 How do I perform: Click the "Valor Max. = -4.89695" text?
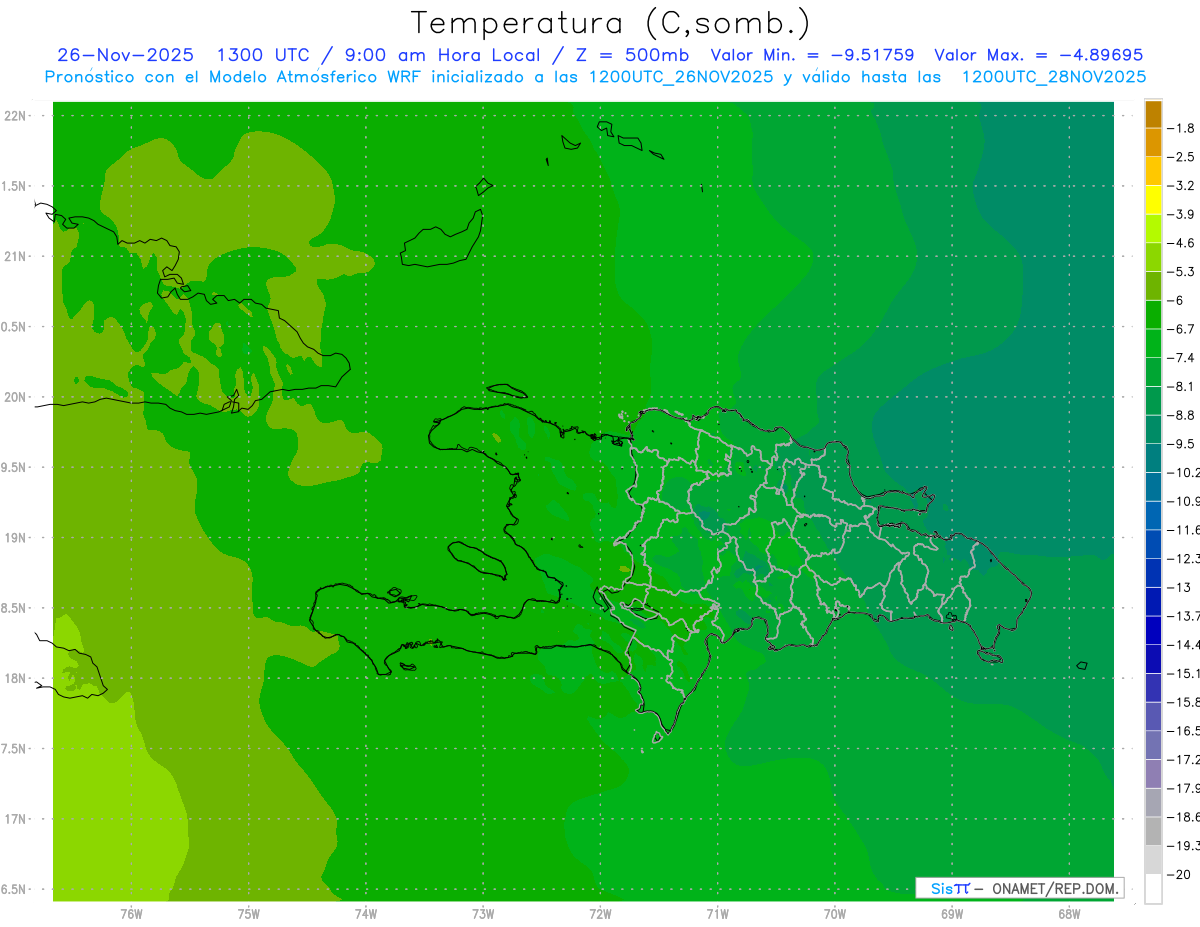1038,55
